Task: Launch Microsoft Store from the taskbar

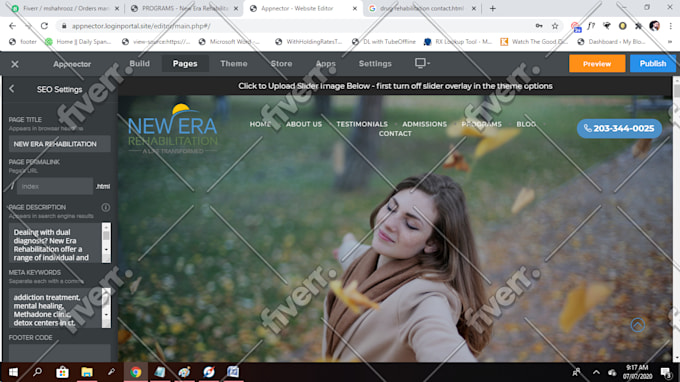Action: click(x=62, y=372)
